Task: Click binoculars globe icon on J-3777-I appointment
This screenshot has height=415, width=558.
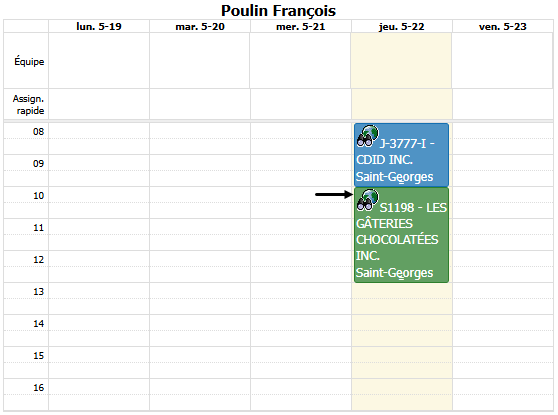Action: tap(368, 136)
